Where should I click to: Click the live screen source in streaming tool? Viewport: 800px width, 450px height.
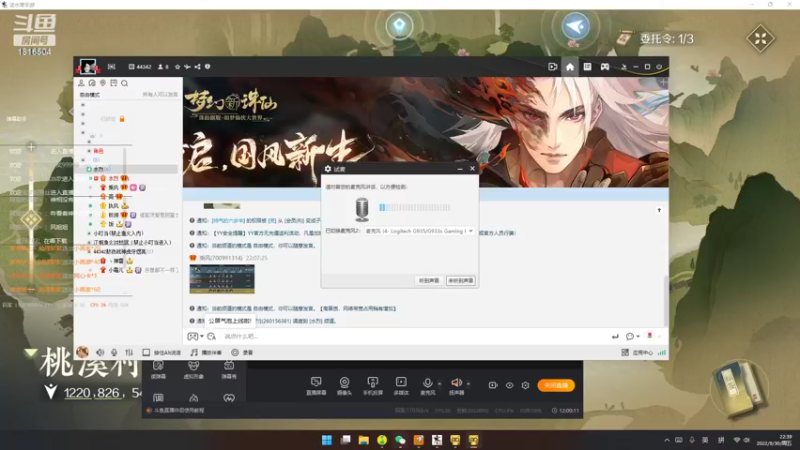point(316,386)
